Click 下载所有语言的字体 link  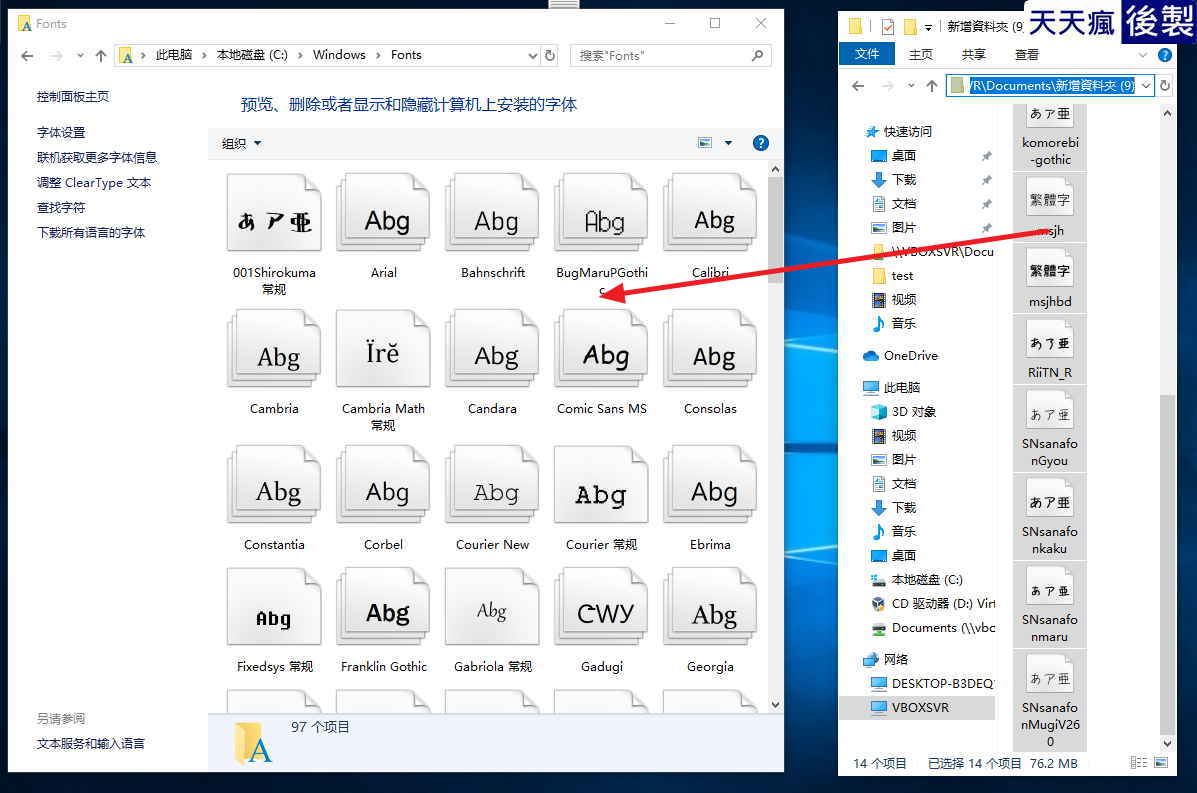click(91, 233)
